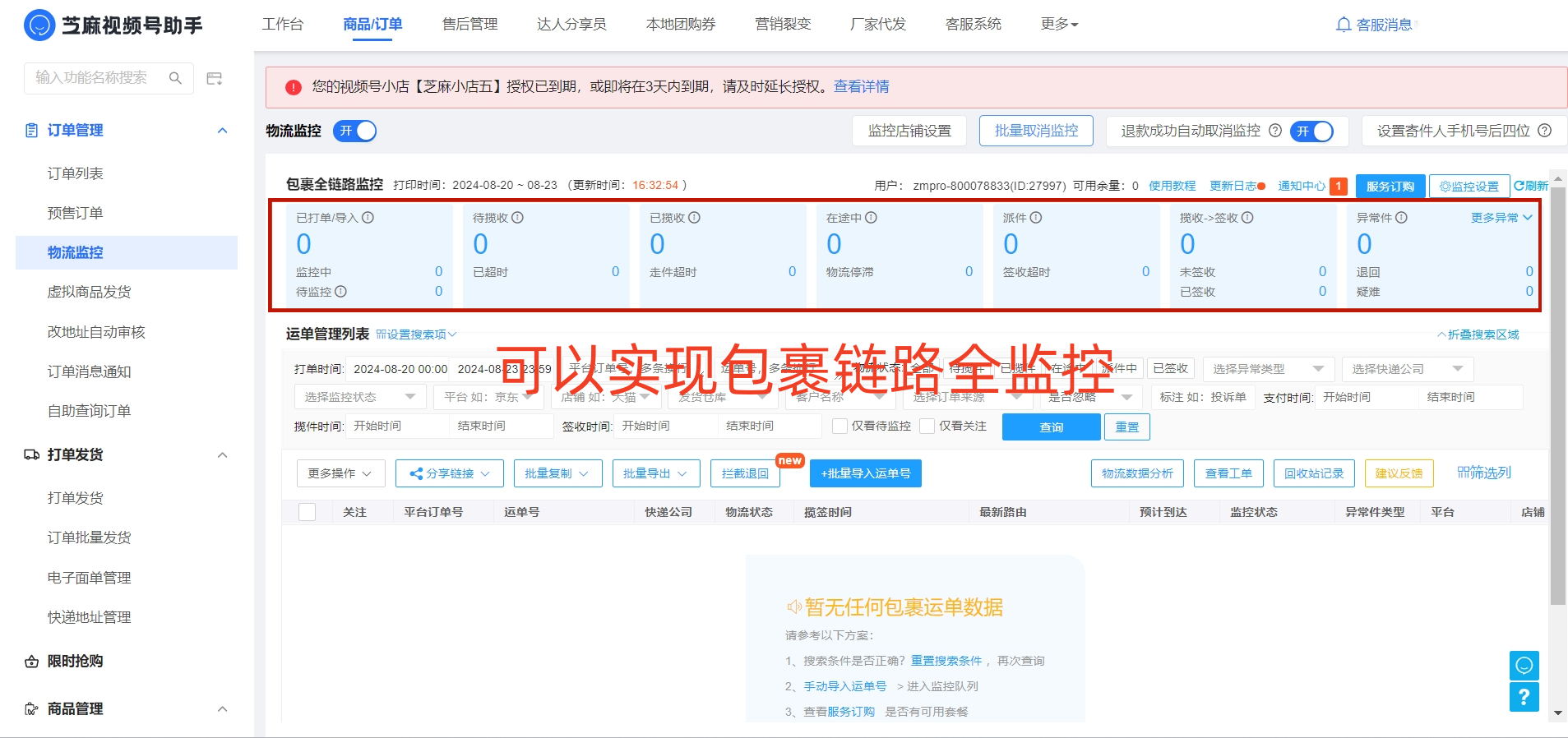Click the notification count badge next to 通知中心
Viewport: 1568px width, 738px height.
[1339, 187]
